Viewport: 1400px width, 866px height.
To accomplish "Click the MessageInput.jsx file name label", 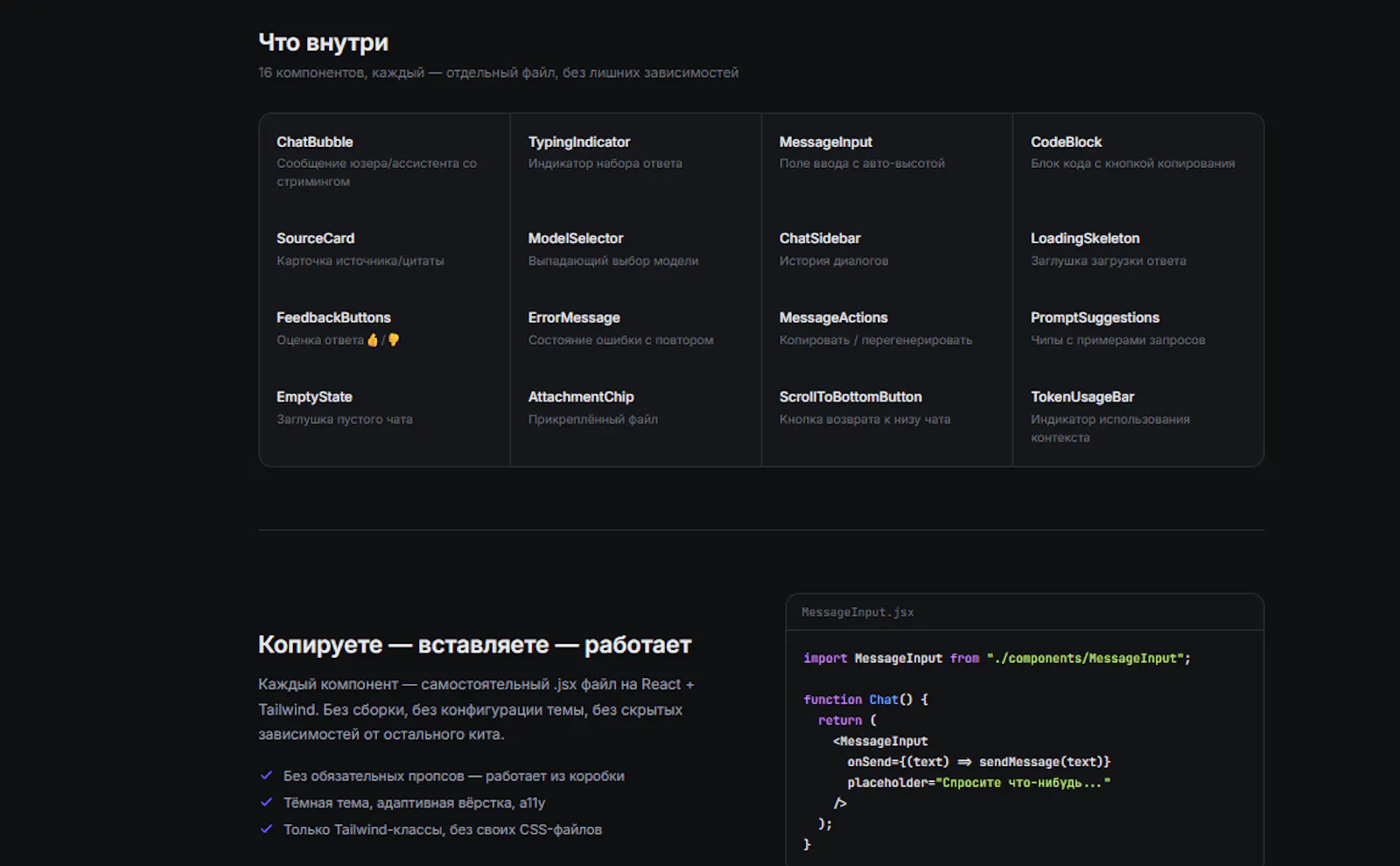I will point(857,612).
